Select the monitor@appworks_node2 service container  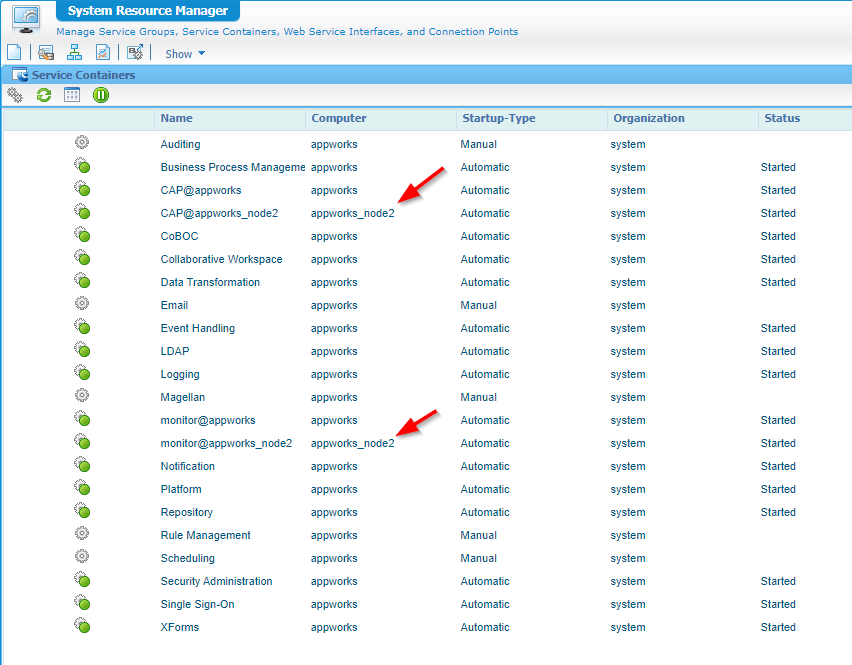click(x=226, y=443)
